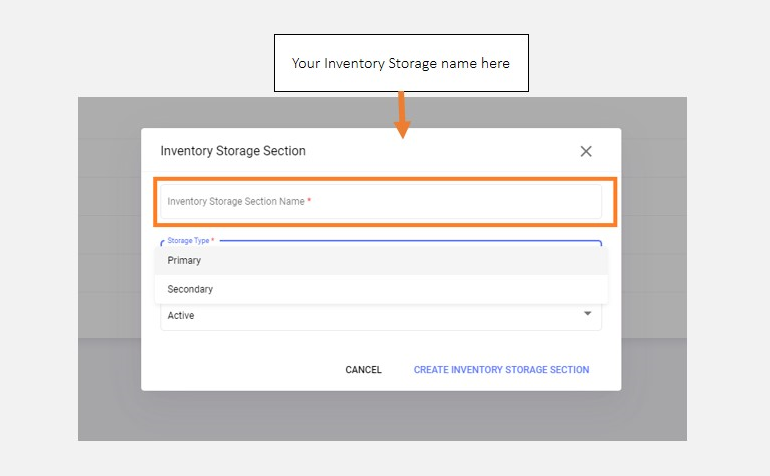This screenshot has height=476, width=770.
Task: Click the Active status value
Action: [x=181, y=316]
